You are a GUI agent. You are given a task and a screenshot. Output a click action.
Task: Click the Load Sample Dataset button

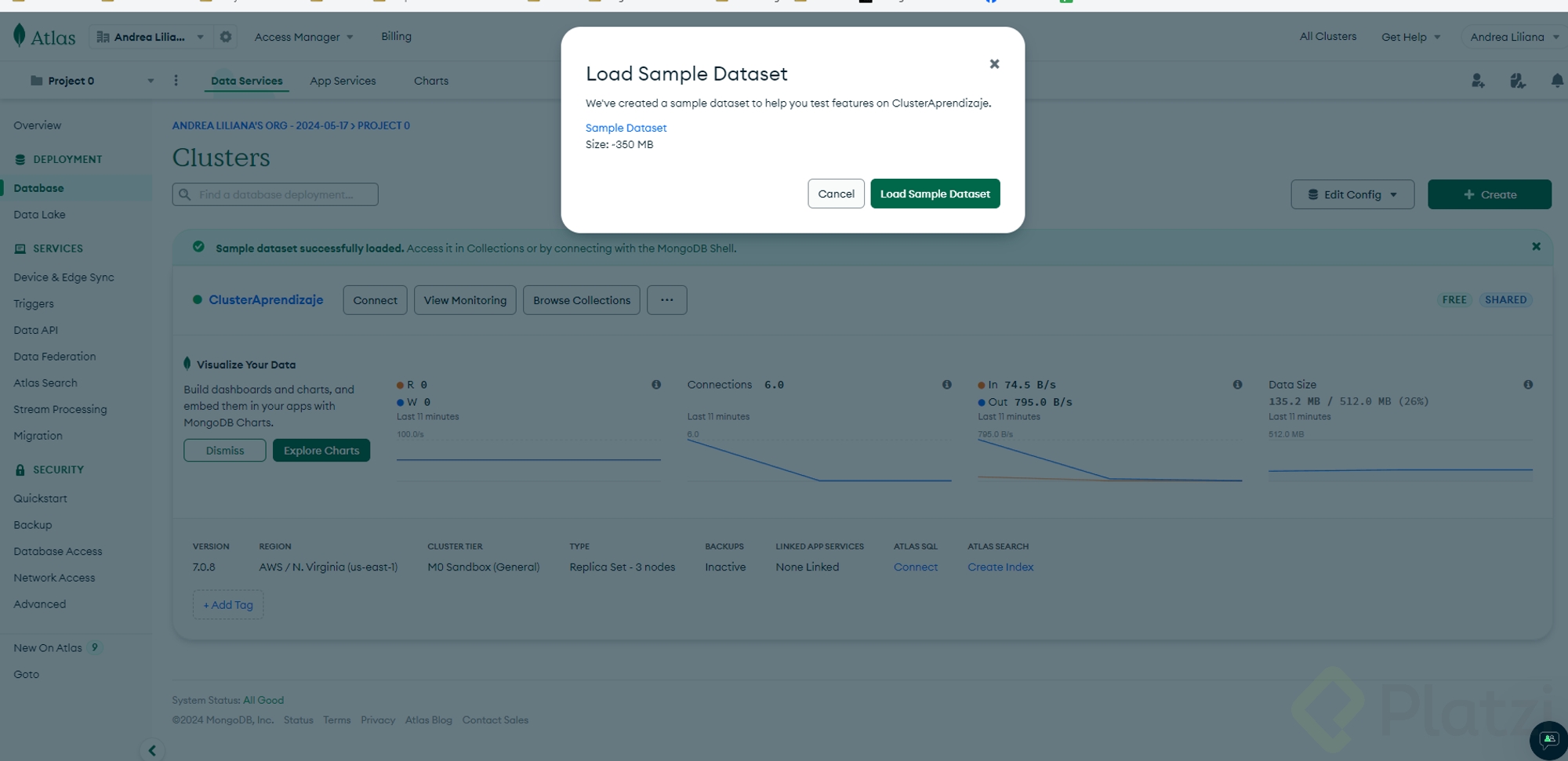[935, 194]
